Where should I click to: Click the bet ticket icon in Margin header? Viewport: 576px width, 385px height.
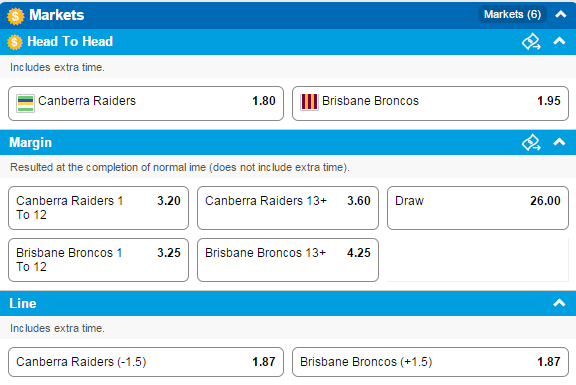pyautogui.click(x=531, y=143)
